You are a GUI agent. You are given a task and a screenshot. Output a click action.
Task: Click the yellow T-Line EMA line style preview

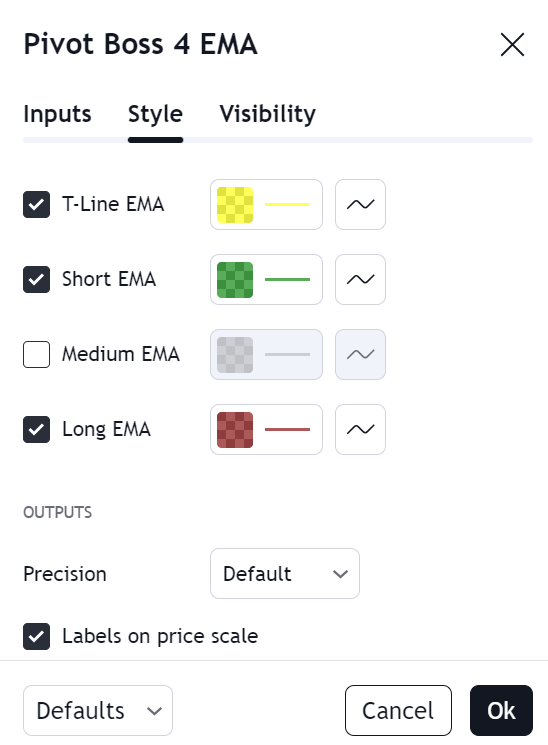[x=287, y=204]
